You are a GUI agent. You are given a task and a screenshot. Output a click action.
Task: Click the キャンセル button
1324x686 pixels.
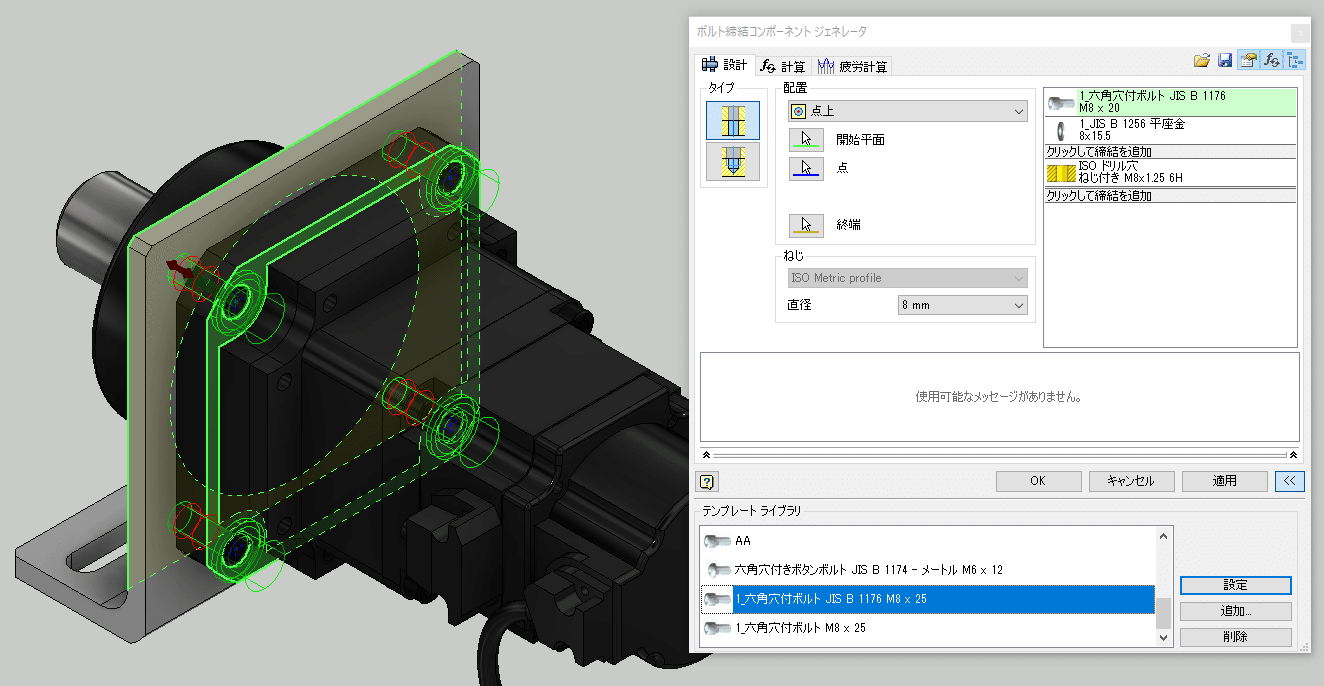[x=1131, y=481]
